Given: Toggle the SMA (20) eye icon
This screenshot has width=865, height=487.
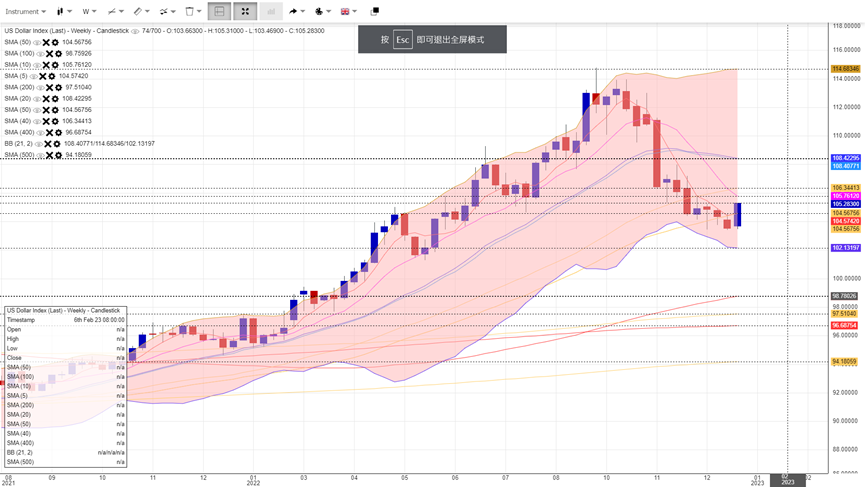Looking at the screenshot, I should click(37, 99).
